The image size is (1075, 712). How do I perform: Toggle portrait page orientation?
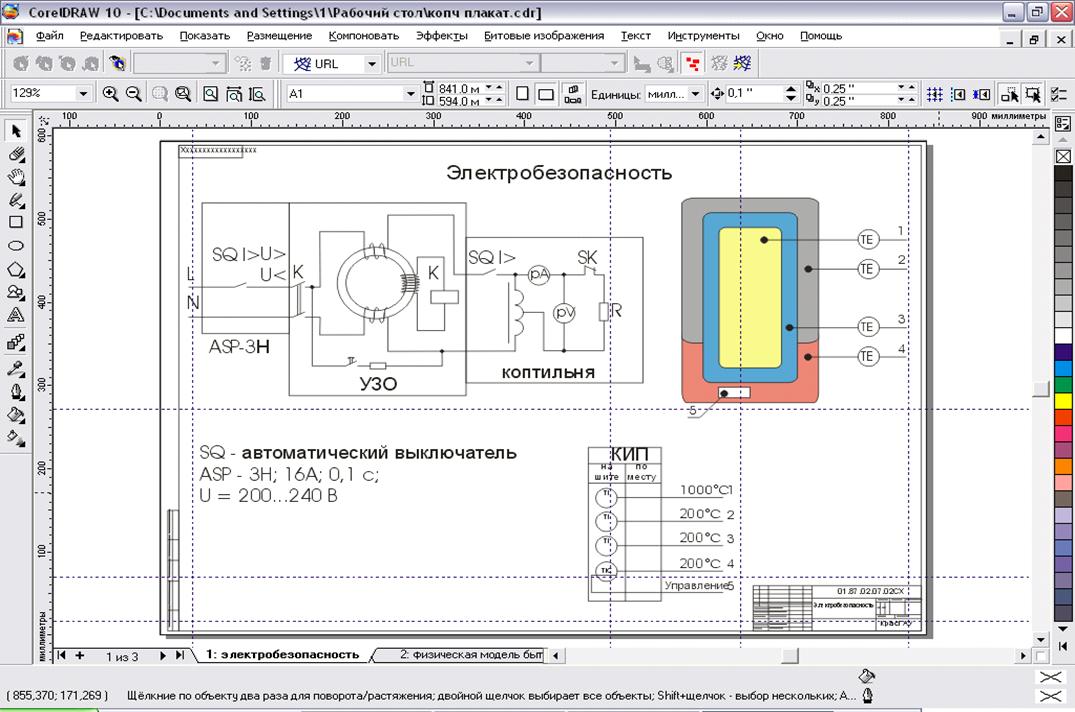(522, 93)
